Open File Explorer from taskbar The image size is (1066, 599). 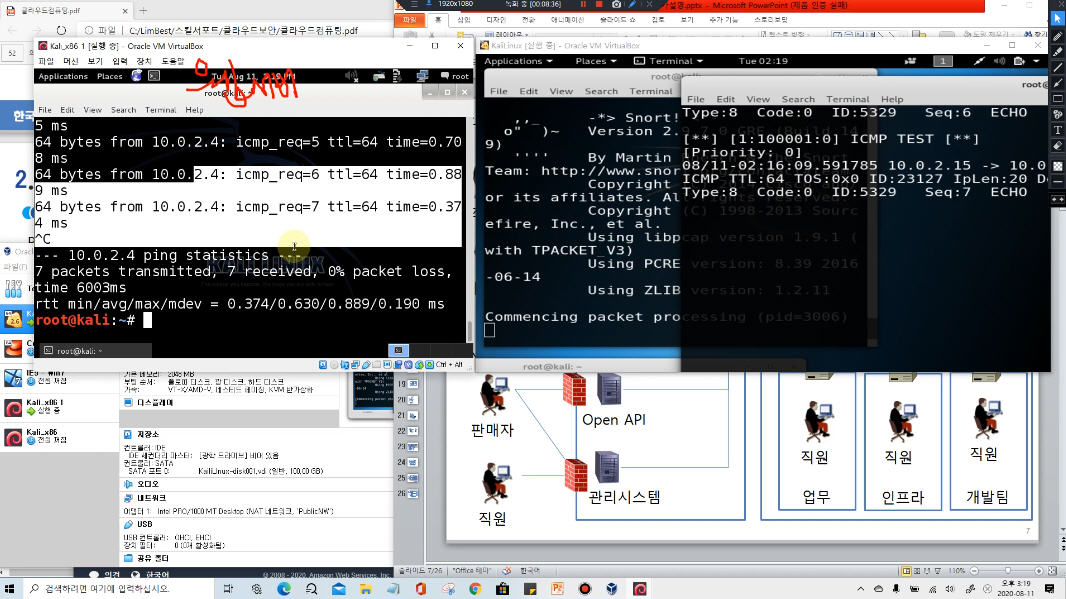[365, 589]
